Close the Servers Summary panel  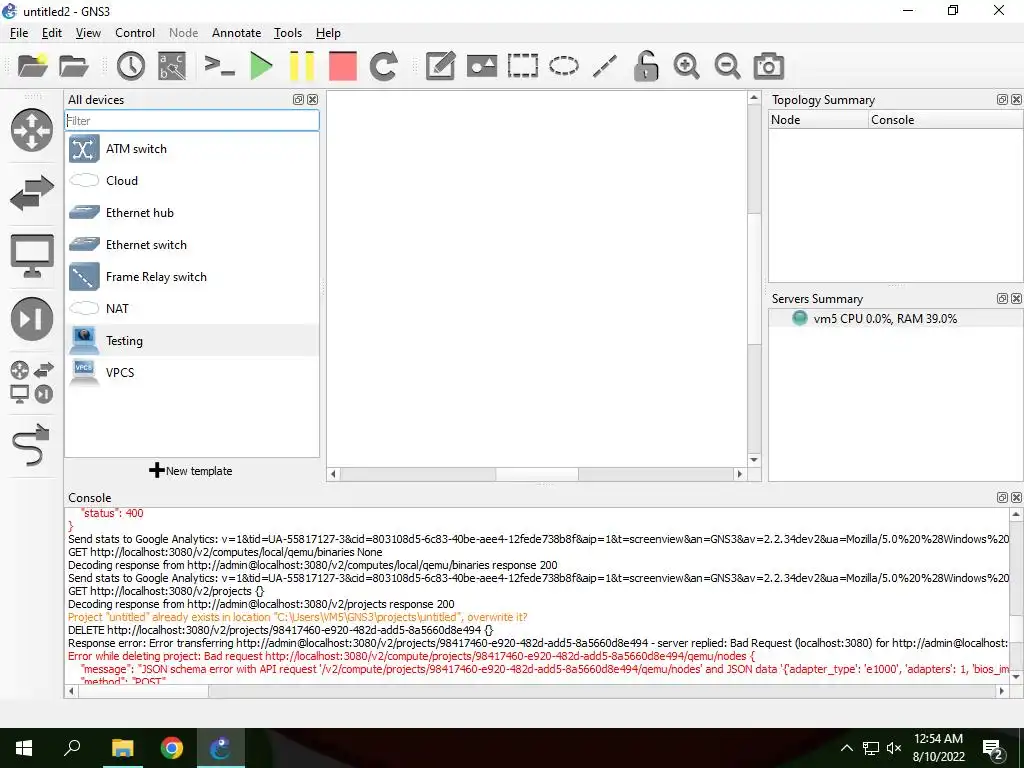click(1017, 298)
